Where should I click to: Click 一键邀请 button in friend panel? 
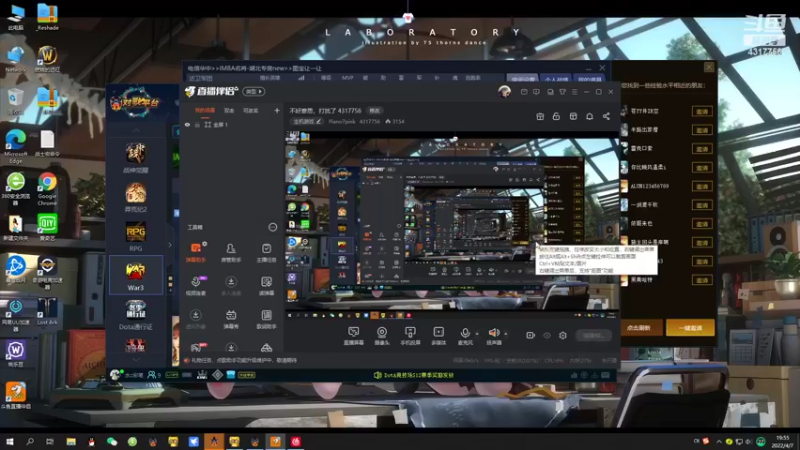point(690,328)
